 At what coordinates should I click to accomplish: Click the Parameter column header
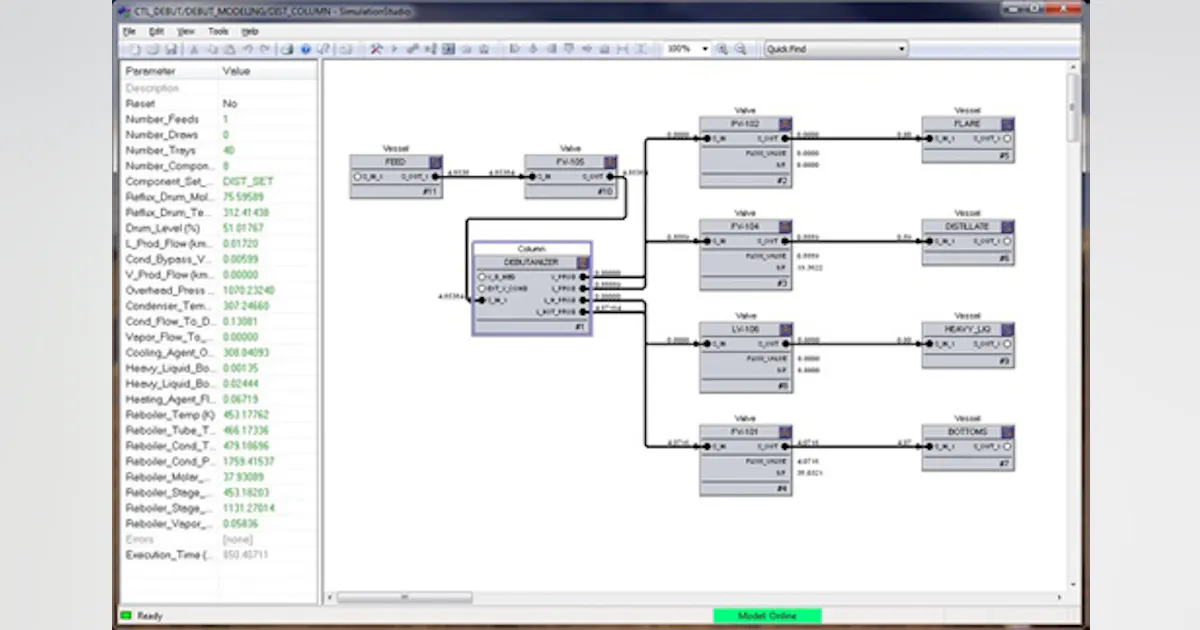click(169, 71)
